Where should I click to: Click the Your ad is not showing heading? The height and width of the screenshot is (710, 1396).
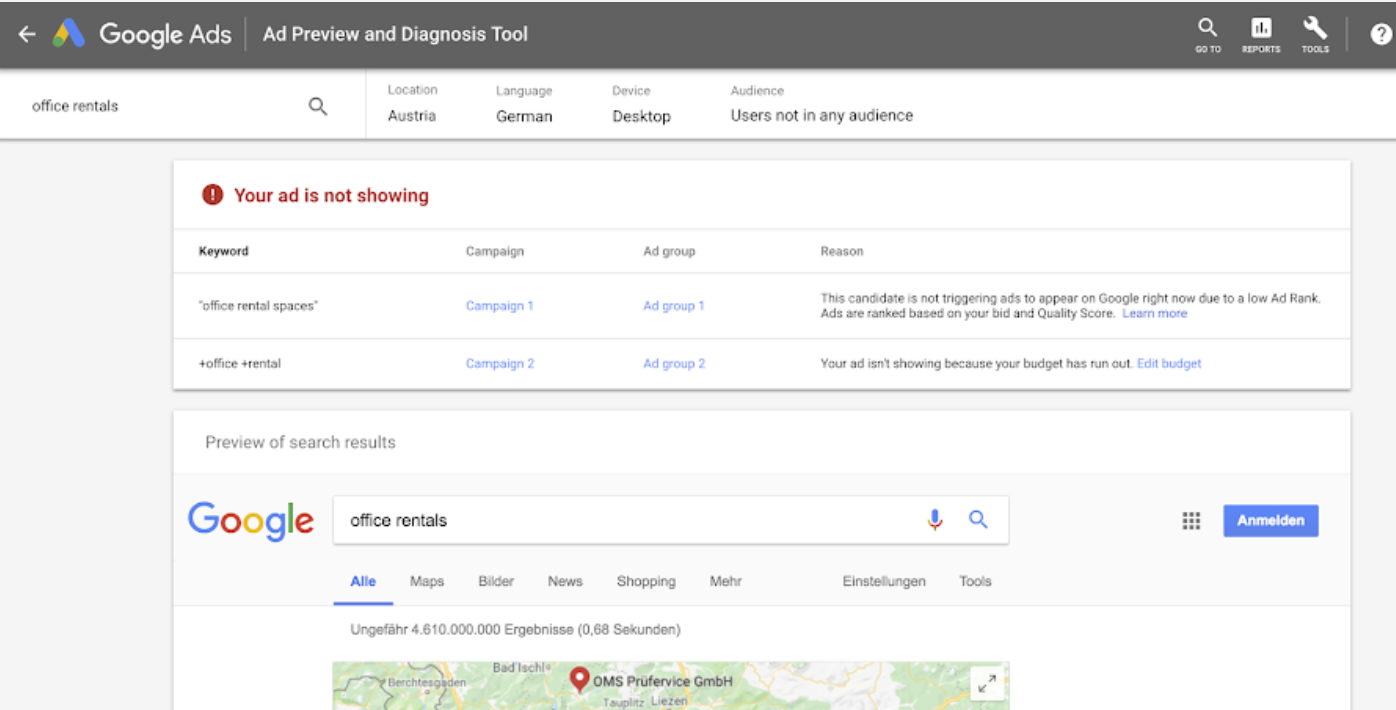tap(331, 196)
